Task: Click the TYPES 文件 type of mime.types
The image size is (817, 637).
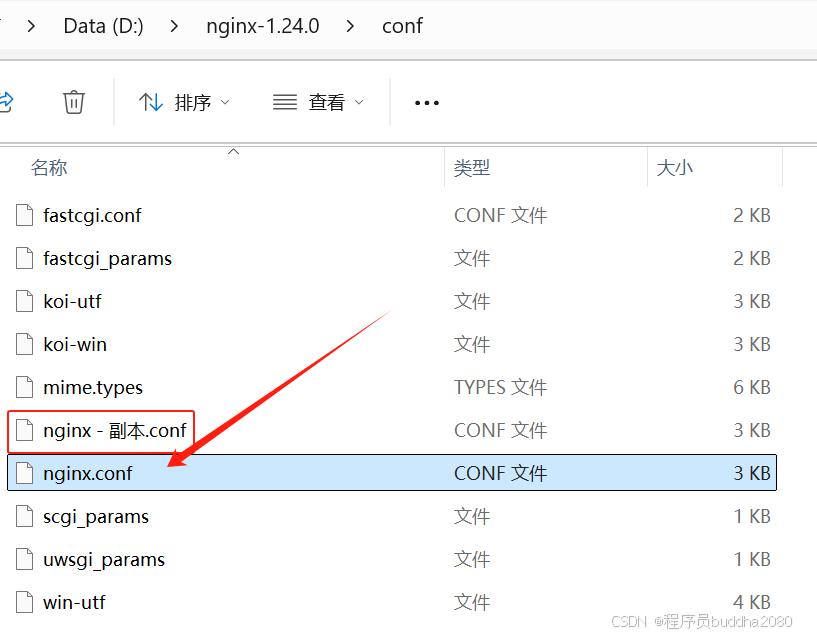Action: click(x=500, y=388)
